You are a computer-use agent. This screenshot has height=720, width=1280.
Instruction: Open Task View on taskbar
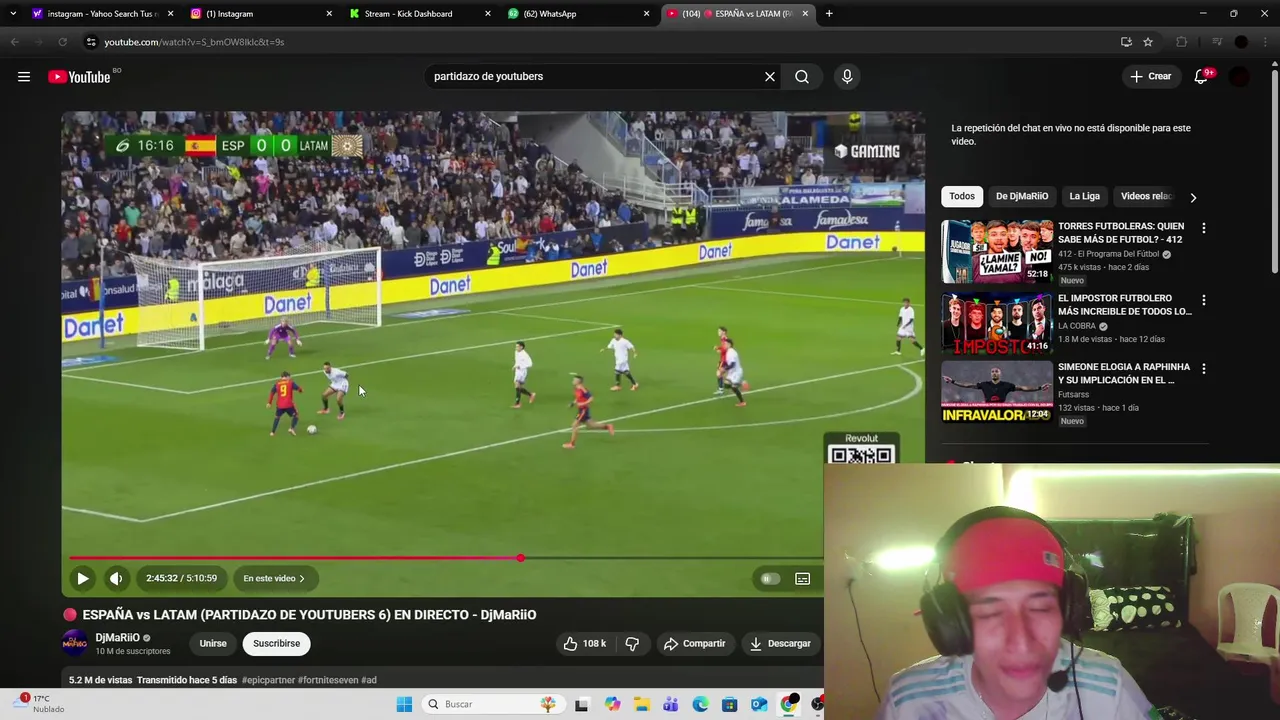[582, 704]
